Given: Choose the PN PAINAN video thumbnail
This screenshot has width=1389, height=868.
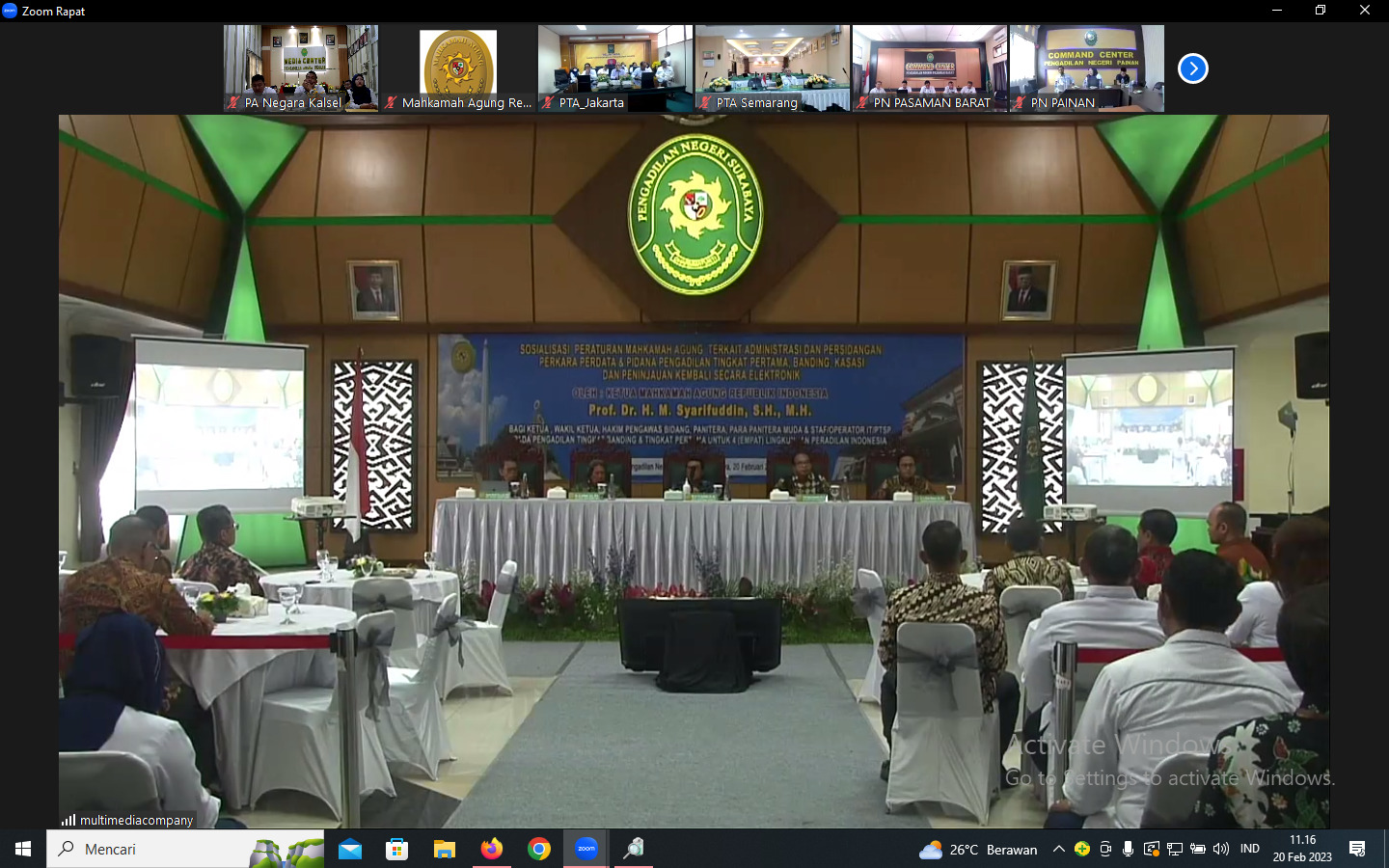Looking at the screenshot, I should (x=1087, y=68).
